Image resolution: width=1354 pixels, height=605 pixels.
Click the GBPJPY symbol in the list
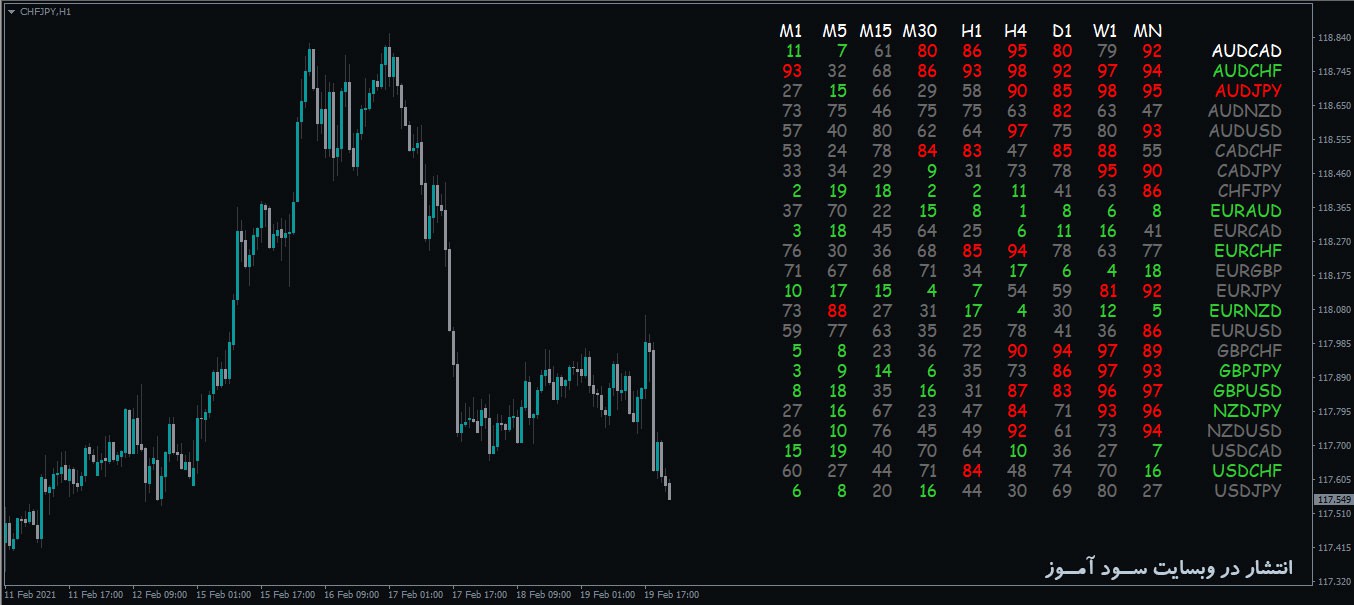click(x=1246, y=371)
